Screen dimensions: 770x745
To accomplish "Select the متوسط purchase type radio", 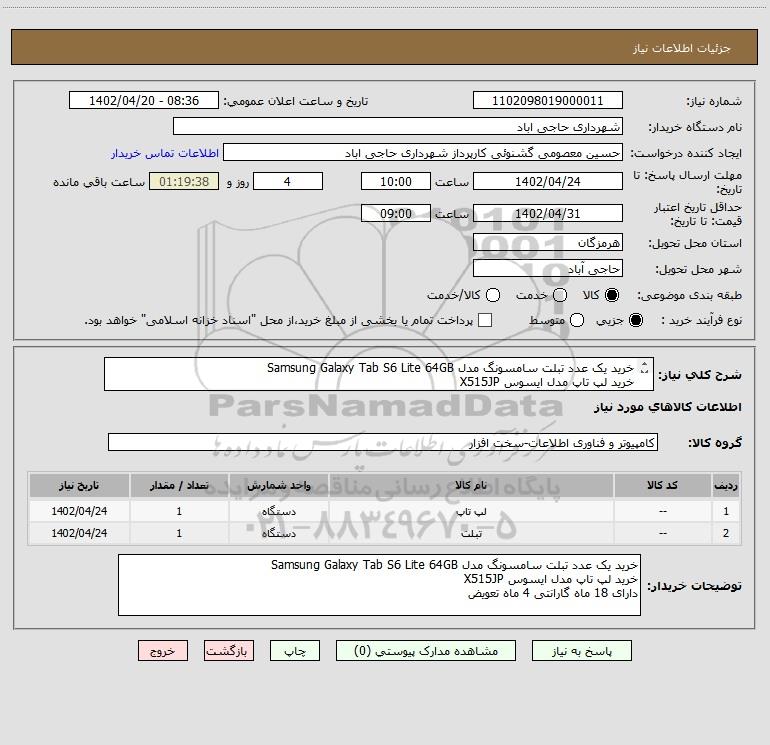I will point(577,320).
